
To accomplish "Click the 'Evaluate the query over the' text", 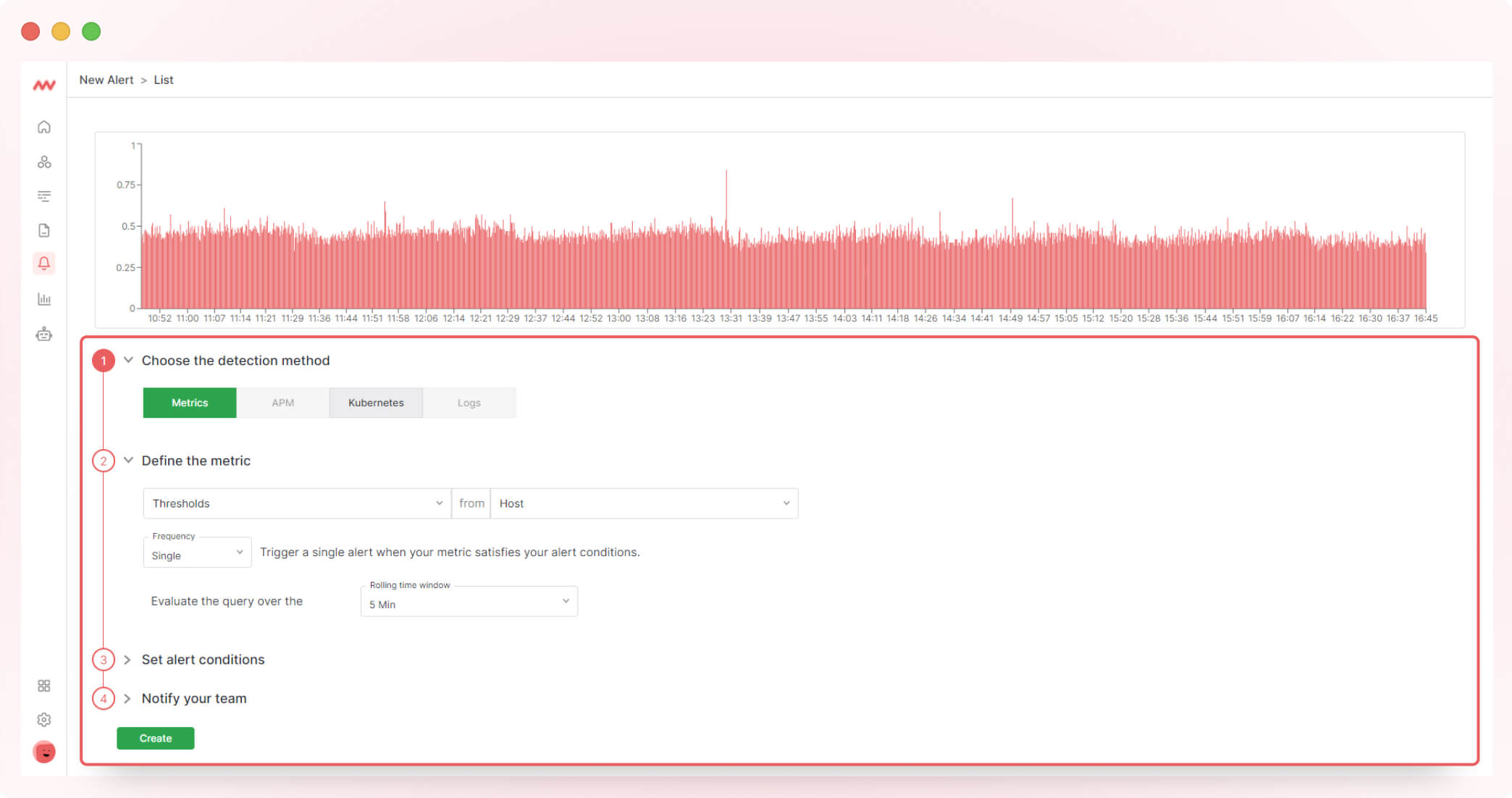I will tap(227, 601).
